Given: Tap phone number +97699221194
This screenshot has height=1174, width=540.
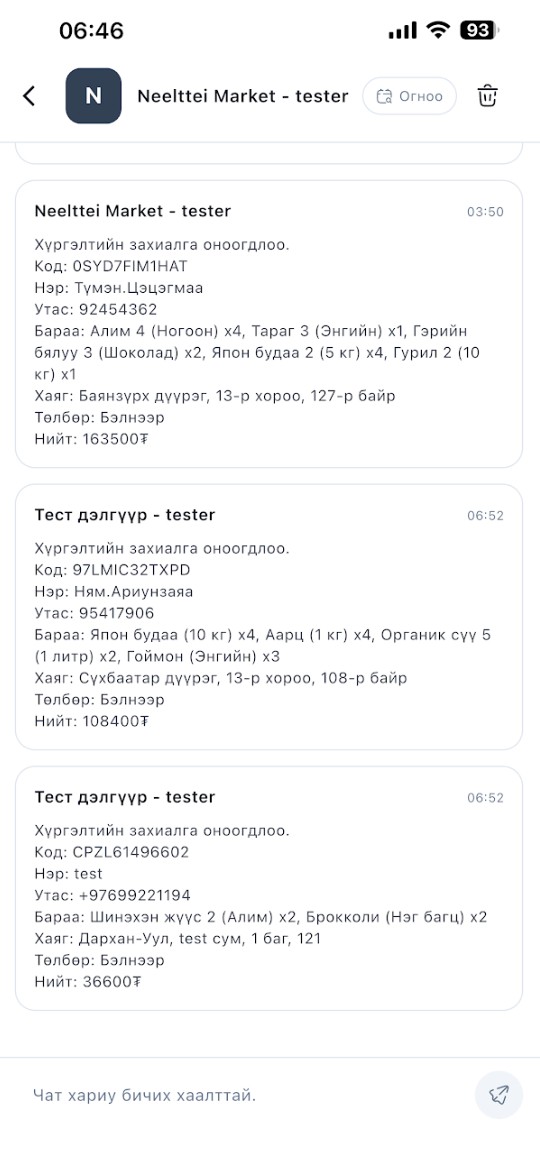Looking at the screenshot, I should point(134,895).
